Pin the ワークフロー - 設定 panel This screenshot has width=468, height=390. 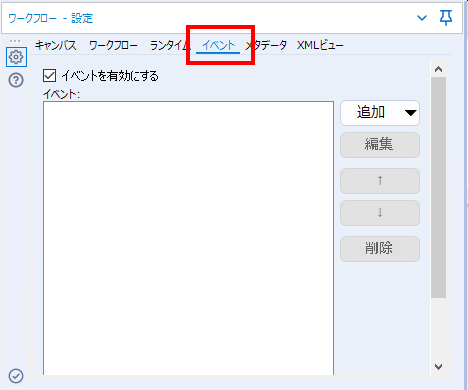pos(446,17)
